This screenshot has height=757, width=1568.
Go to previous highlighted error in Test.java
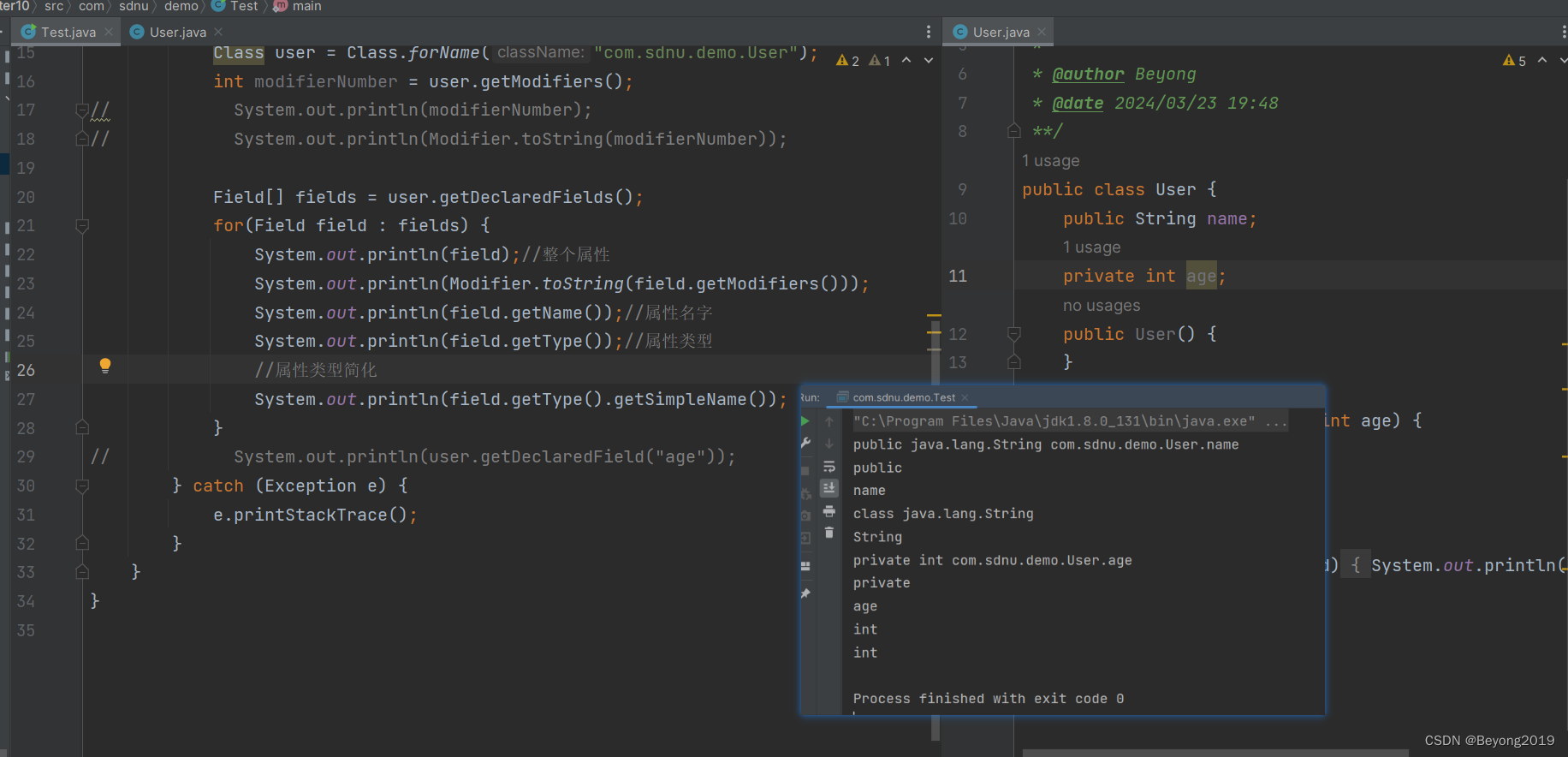(x=906, y=60)
